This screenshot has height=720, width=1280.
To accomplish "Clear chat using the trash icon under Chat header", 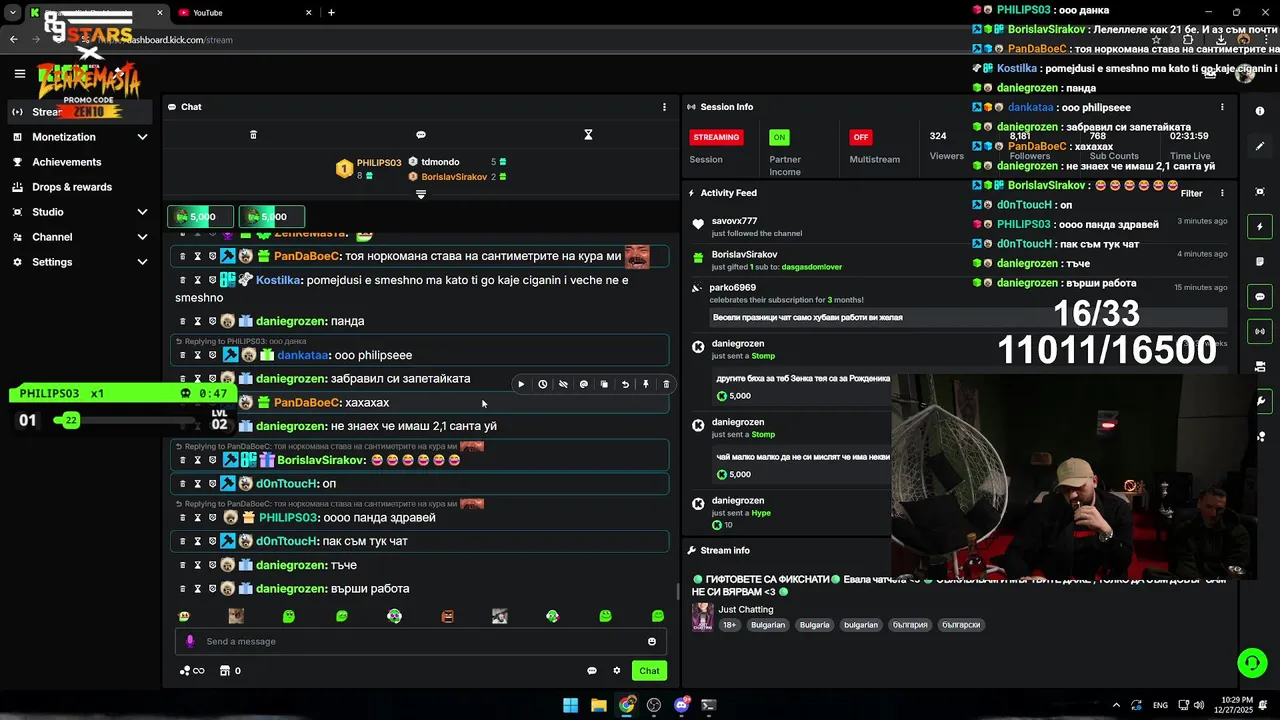I will click(253, 135).
